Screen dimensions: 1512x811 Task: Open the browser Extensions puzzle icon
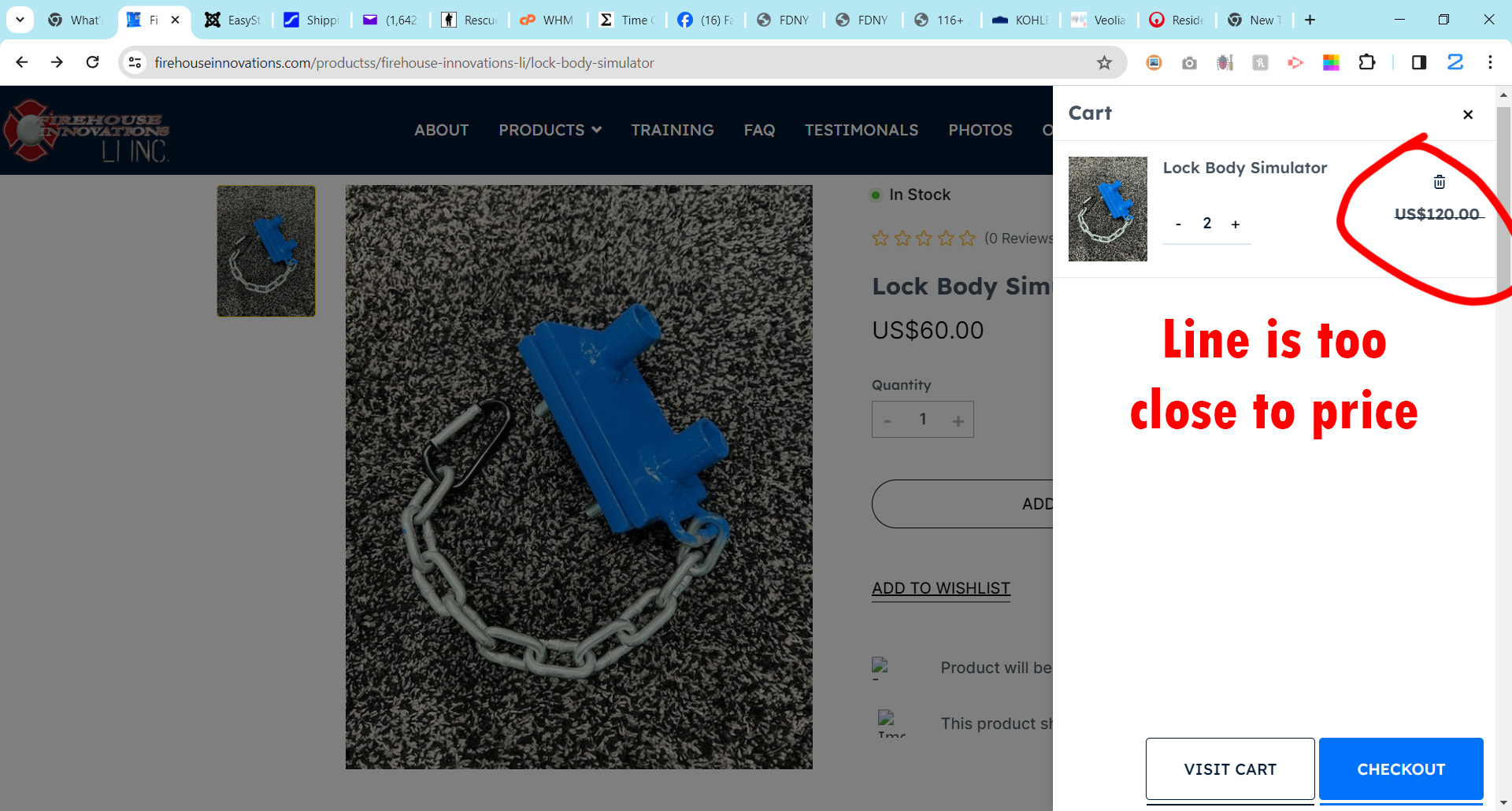(x=1367, y=62)
